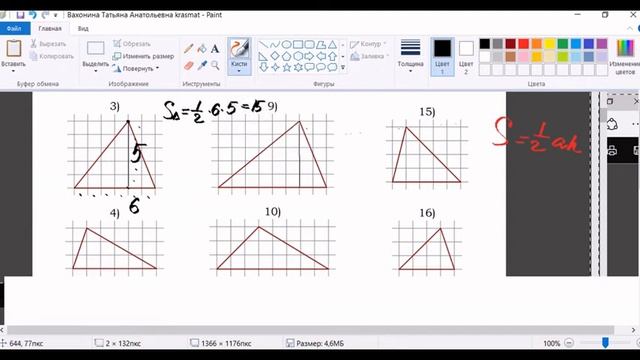Click status text 1366 × 1176пкс
This screenshot has height=360, width=640.
[226, 343]
